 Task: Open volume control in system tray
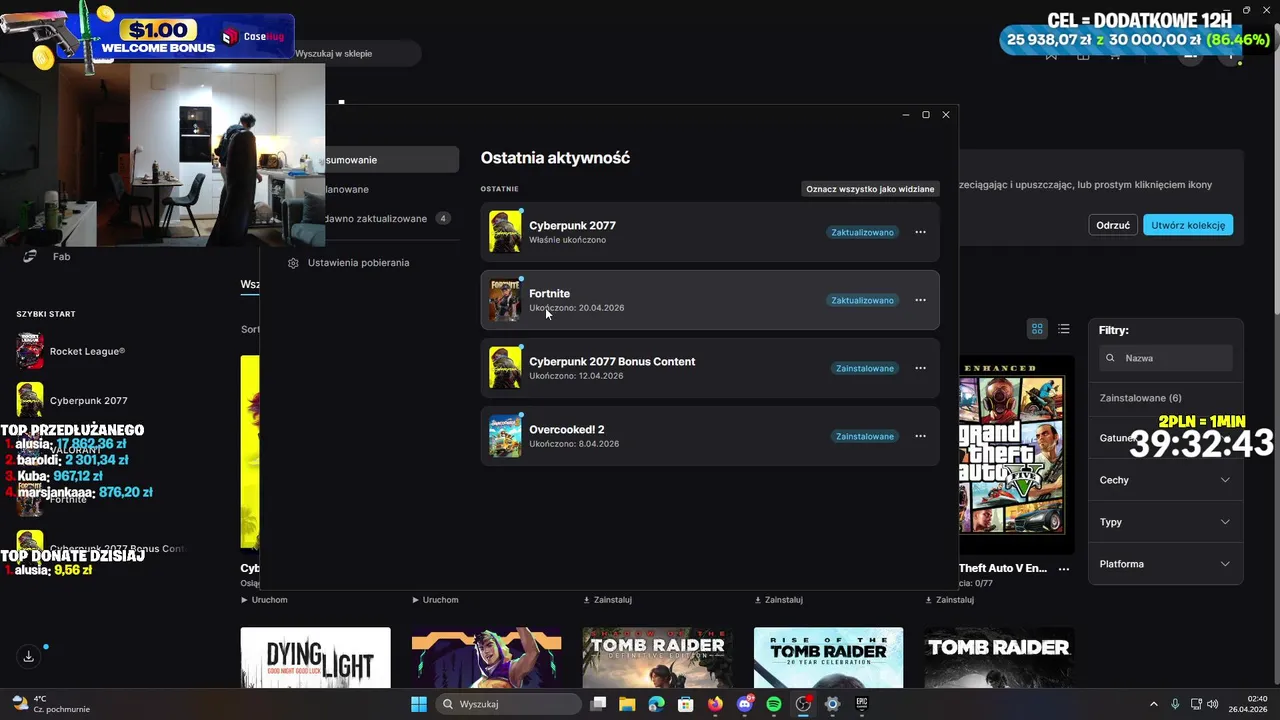coord(1212,704)
